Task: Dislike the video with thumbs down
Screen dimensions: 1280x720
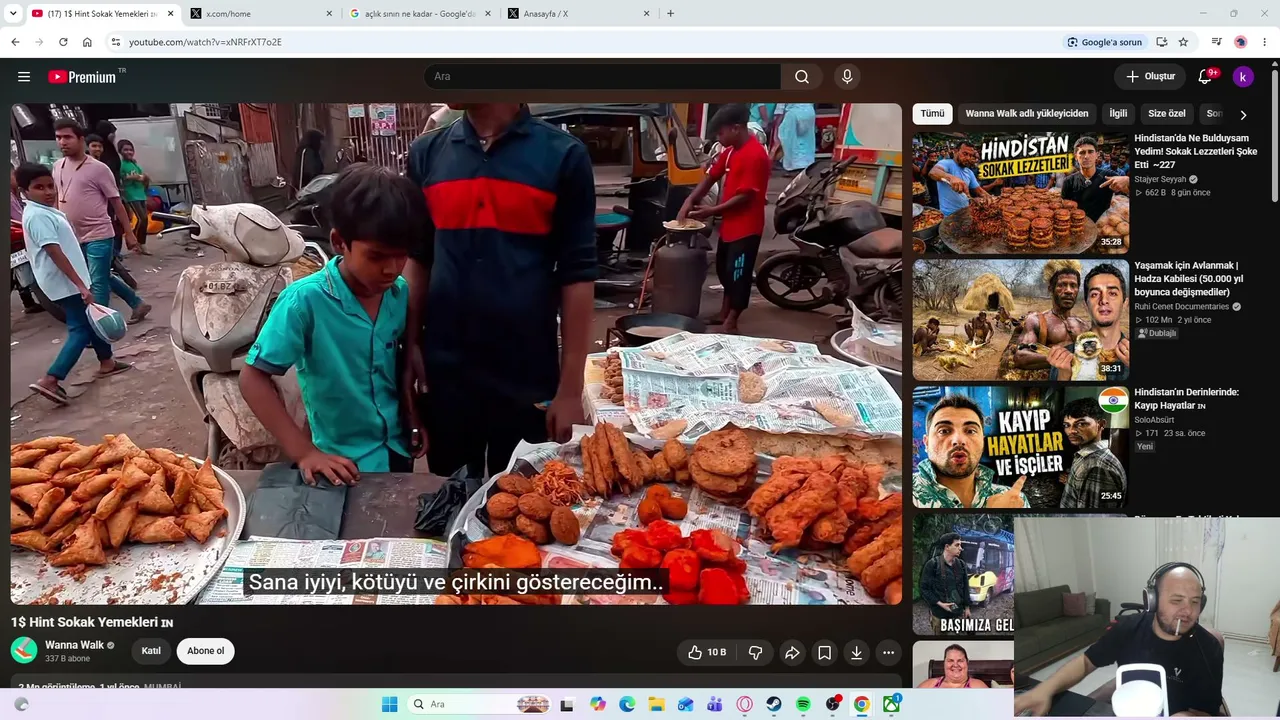Action: (x=755, y=652)
